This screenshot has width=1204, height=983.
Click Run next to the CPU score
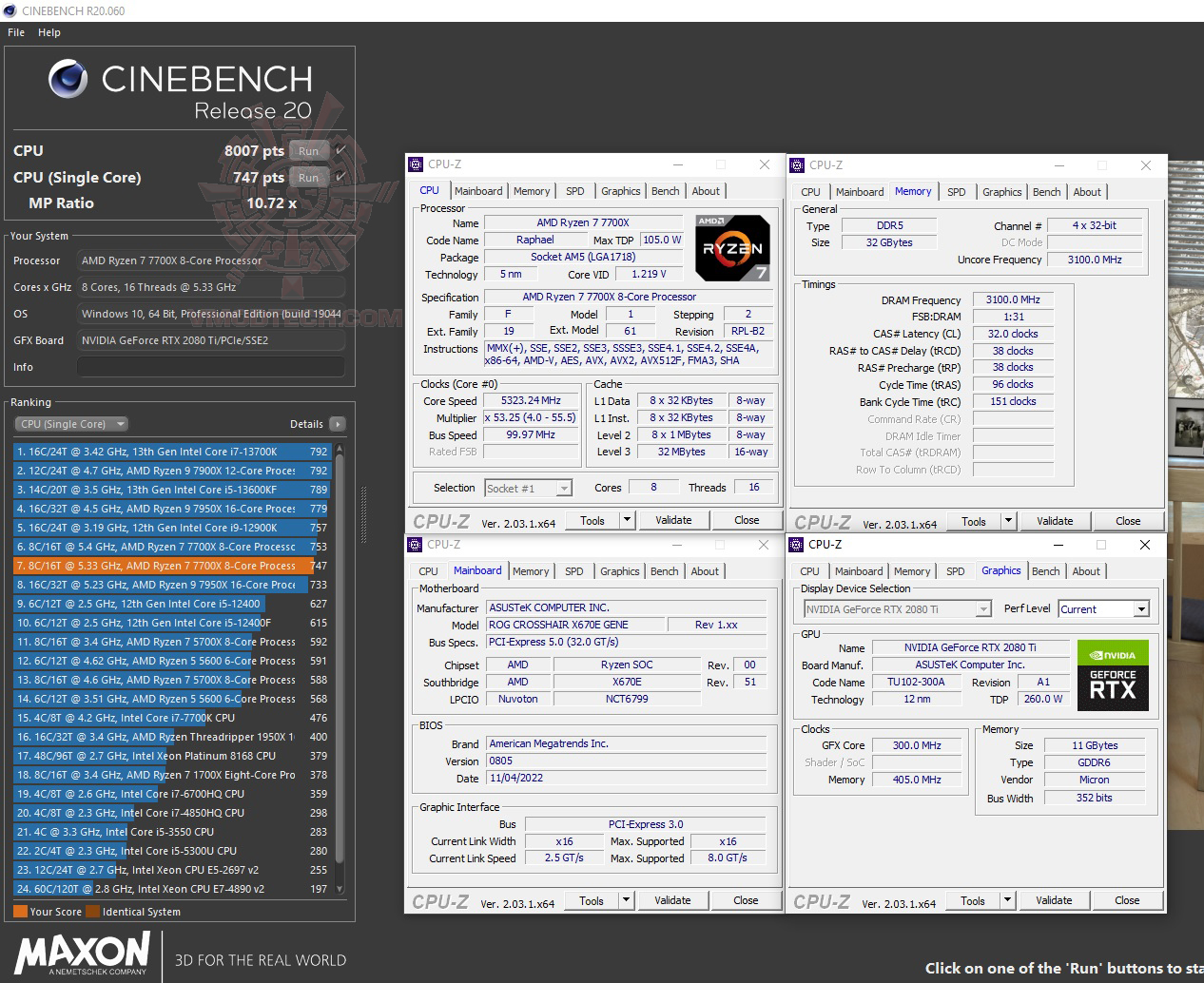(307, 150)
